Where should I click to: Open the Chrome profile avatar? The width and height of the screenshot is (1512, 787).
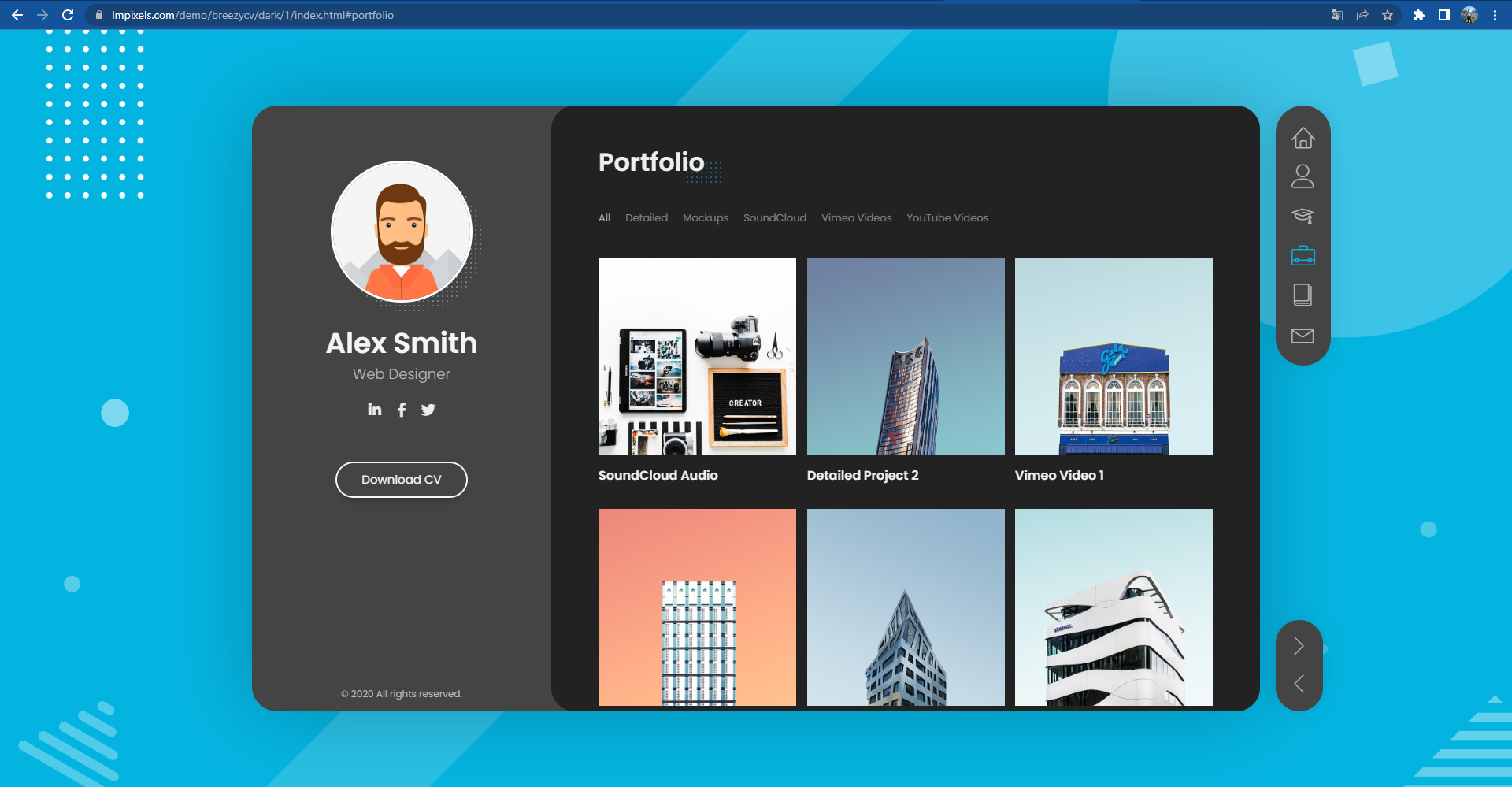1469,15
